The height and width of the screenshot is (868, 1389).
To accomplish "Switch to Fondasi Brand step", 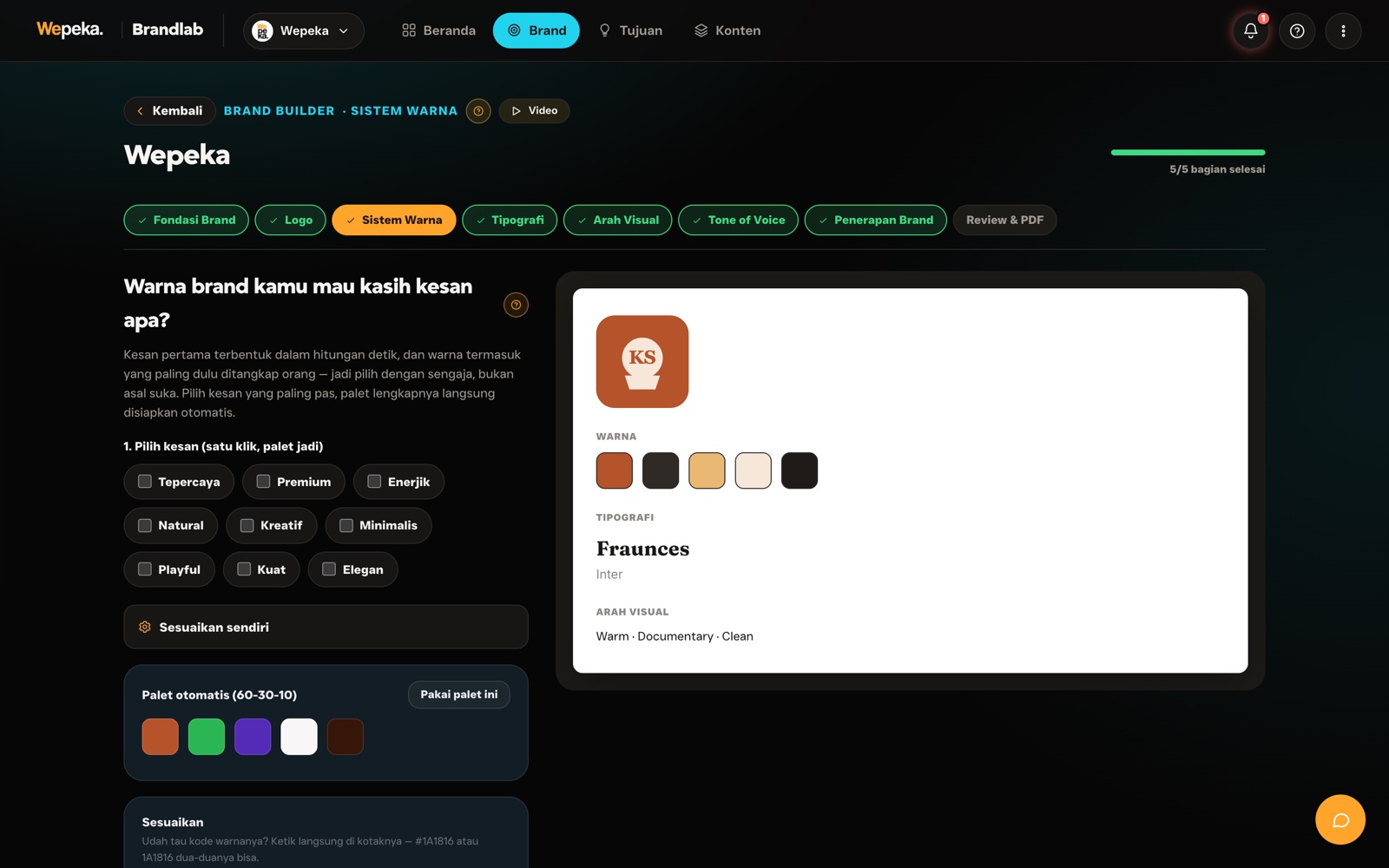I will tap(187, 220).
